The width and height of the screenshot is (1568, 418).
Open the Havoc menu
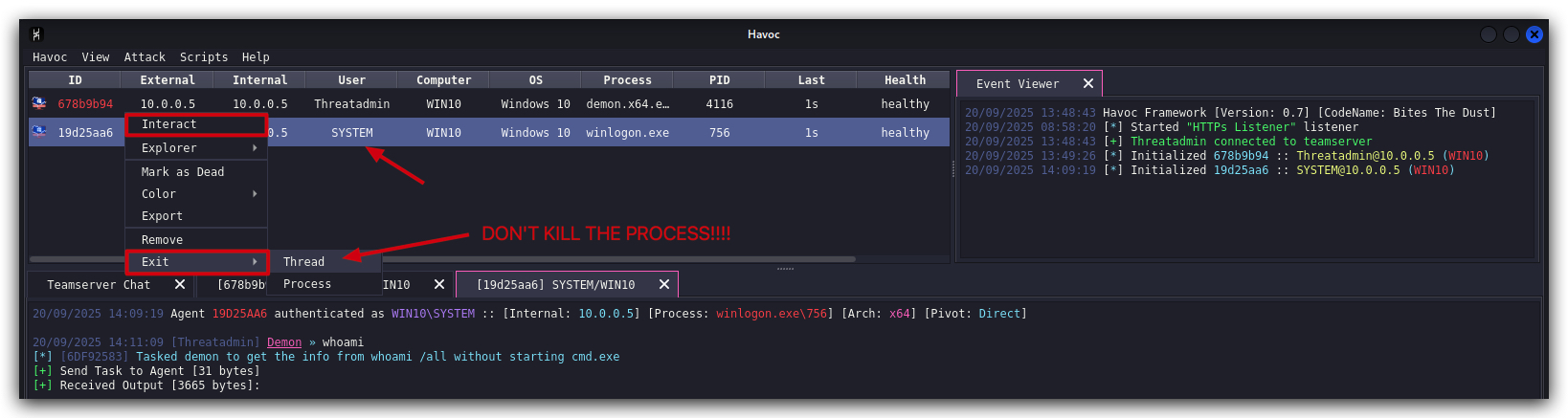pyautogui.click(x=50, y=57)
